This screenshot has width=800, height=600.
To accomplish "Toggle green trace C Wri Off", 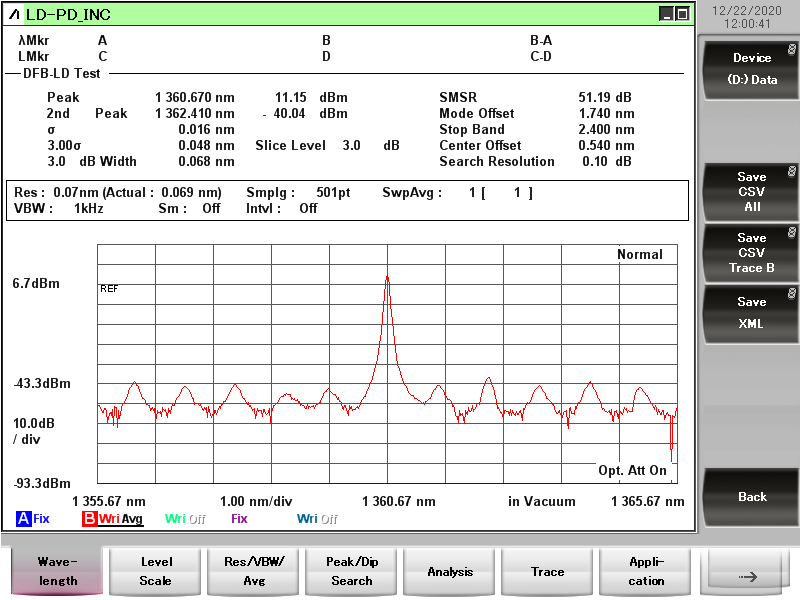I will pyautogui.click(x=187, y=519).
